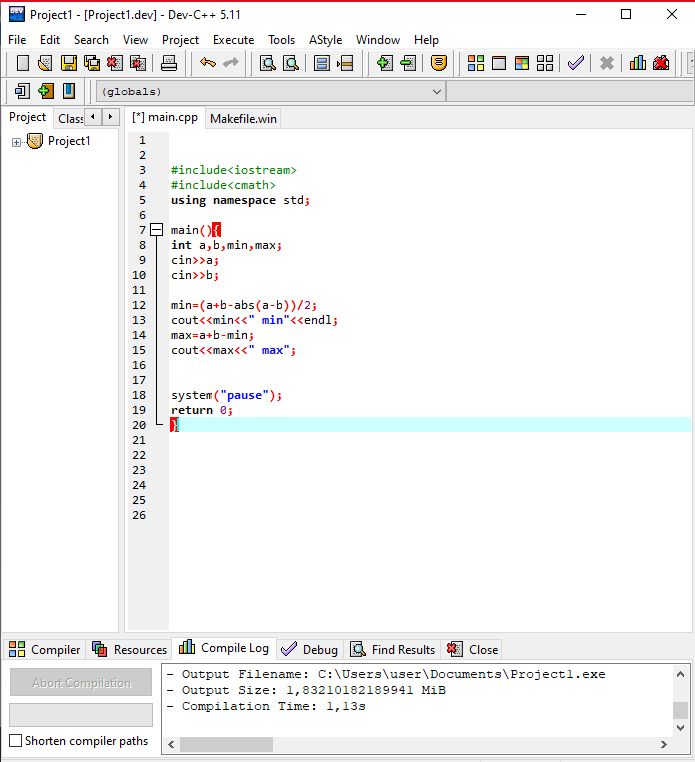Click the Open project or file icon
Screen dimensions: 695x762
45,63
